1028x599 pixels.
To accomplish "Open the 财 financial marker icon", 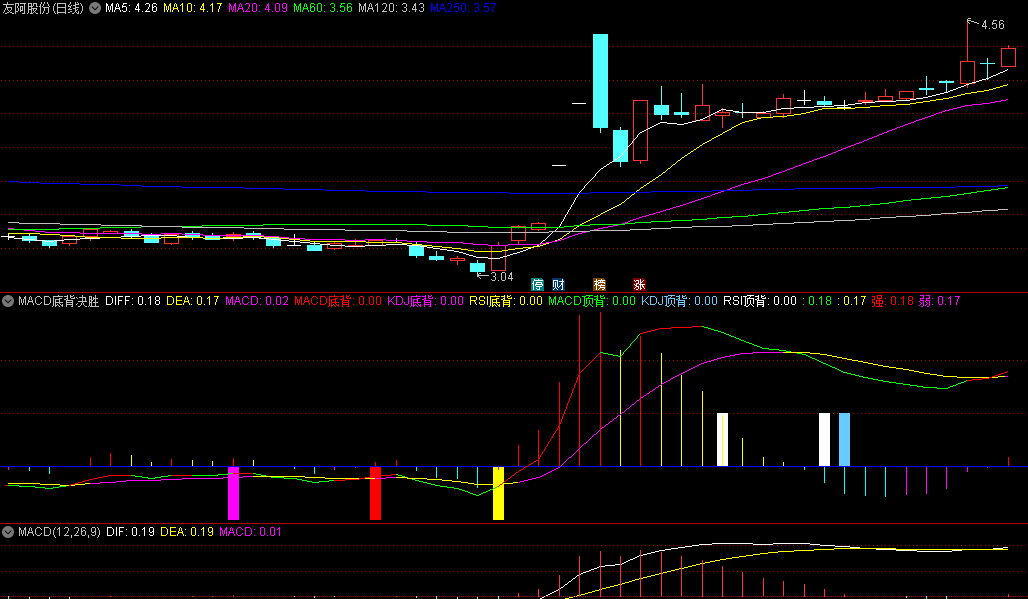I will [558, 284].
